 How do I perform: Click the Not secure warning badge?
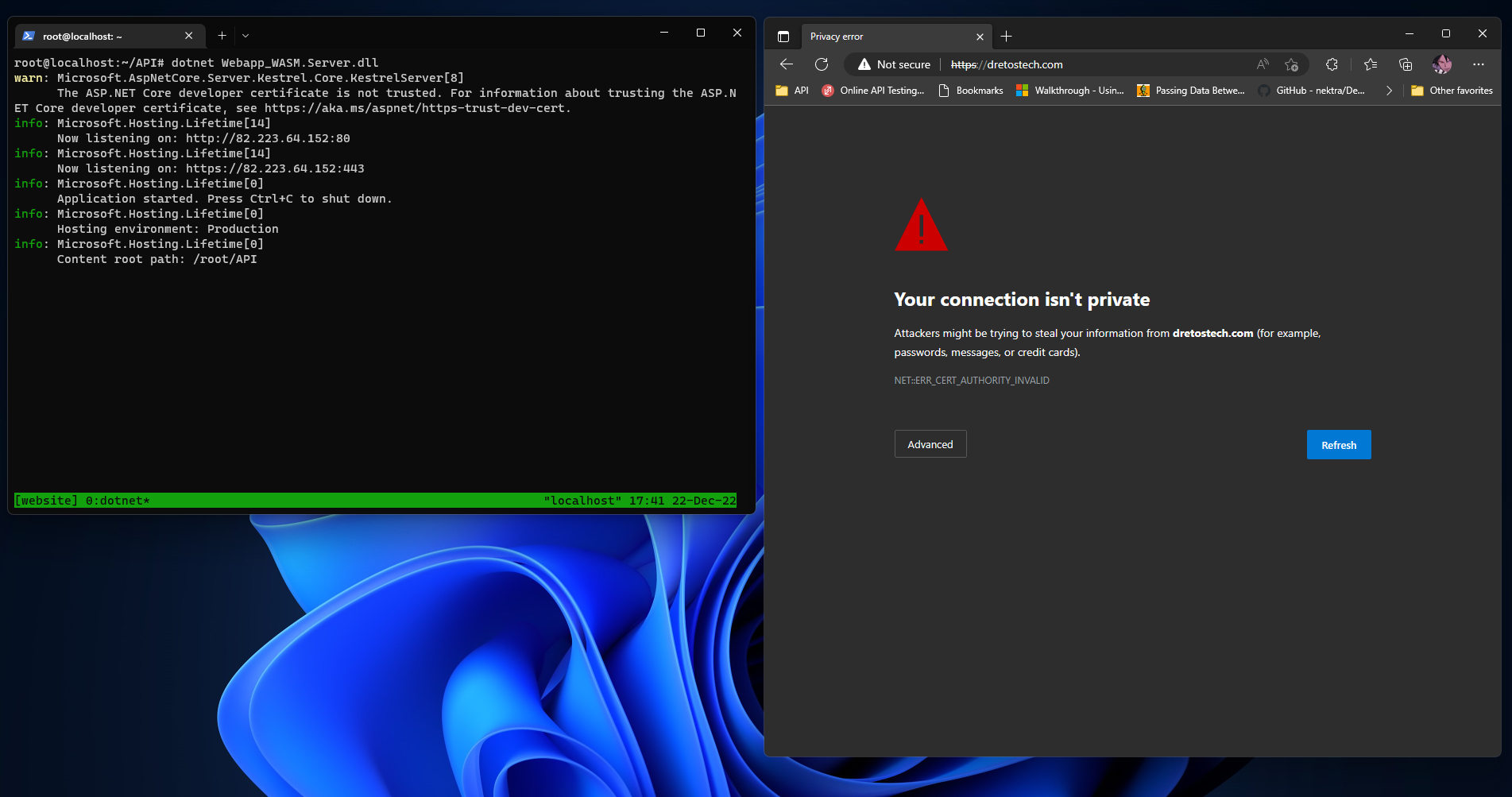tap(894, 64)
